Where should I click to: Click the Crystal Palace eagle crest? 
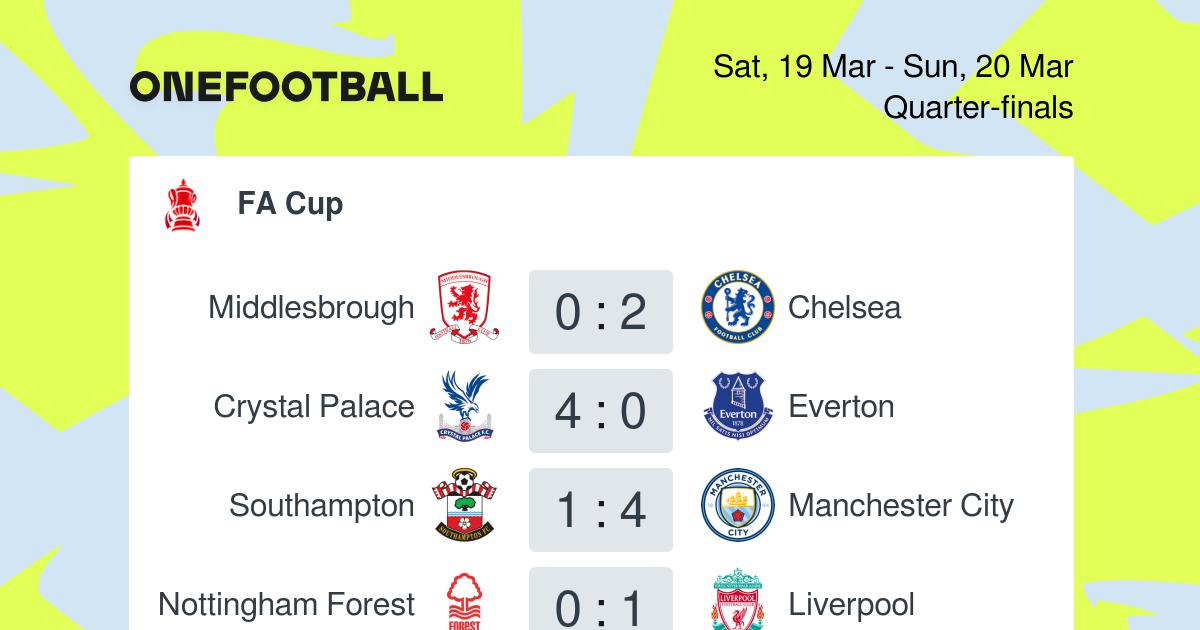click(x=465, y=408)
